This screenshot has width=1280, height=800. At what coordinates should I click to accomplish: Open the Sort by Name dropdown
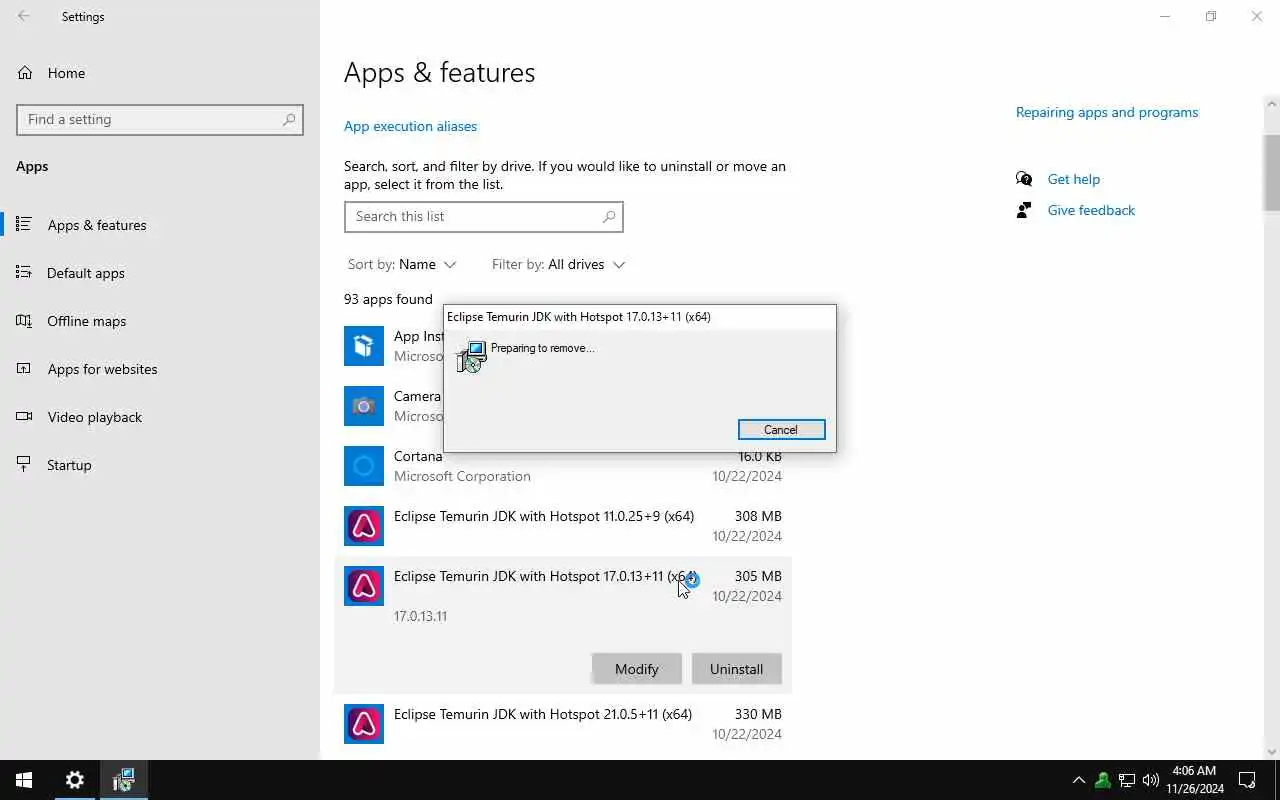click(x=402, y=264)
